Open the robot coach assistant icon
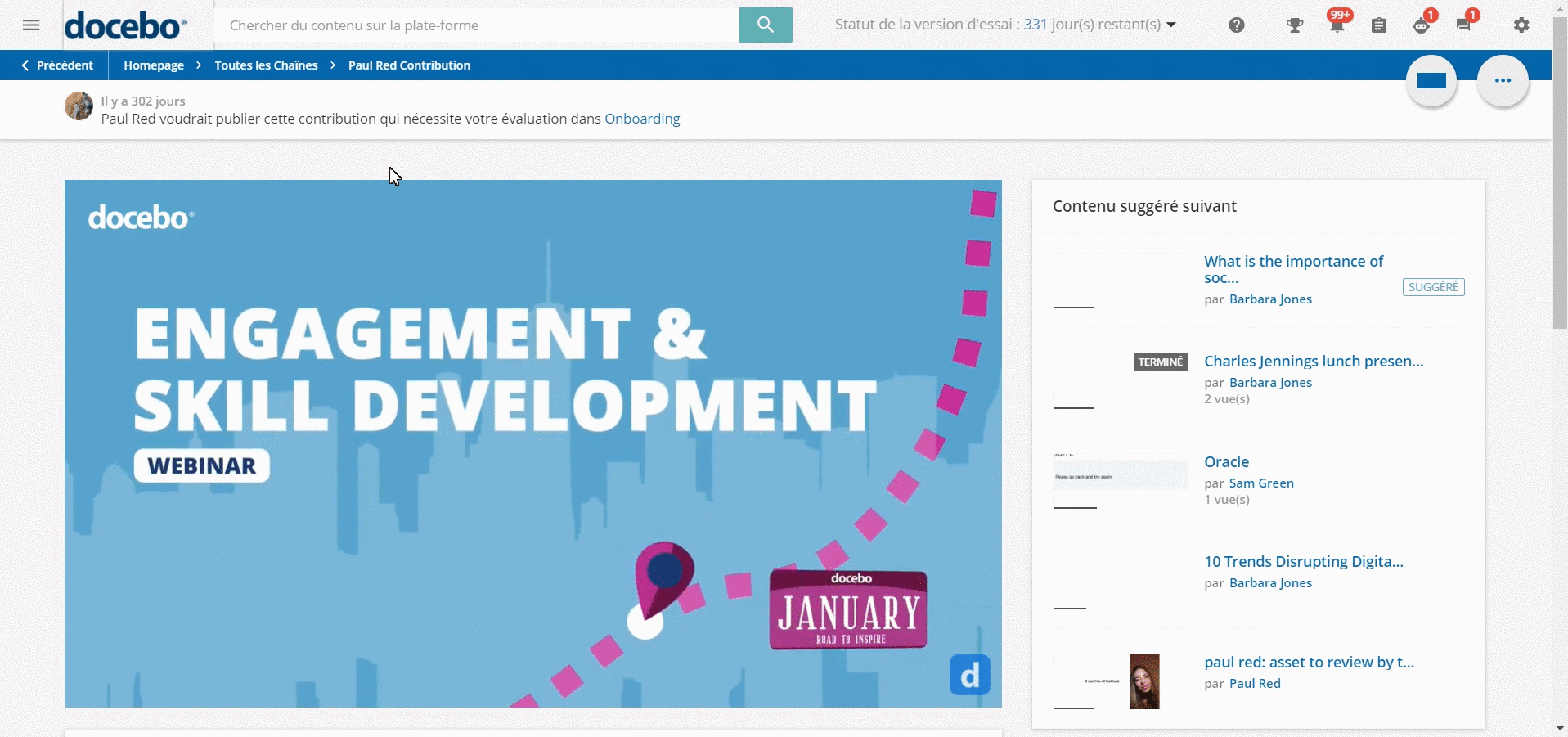This screenshot has height=737, width=1568. coord(1421,25)
